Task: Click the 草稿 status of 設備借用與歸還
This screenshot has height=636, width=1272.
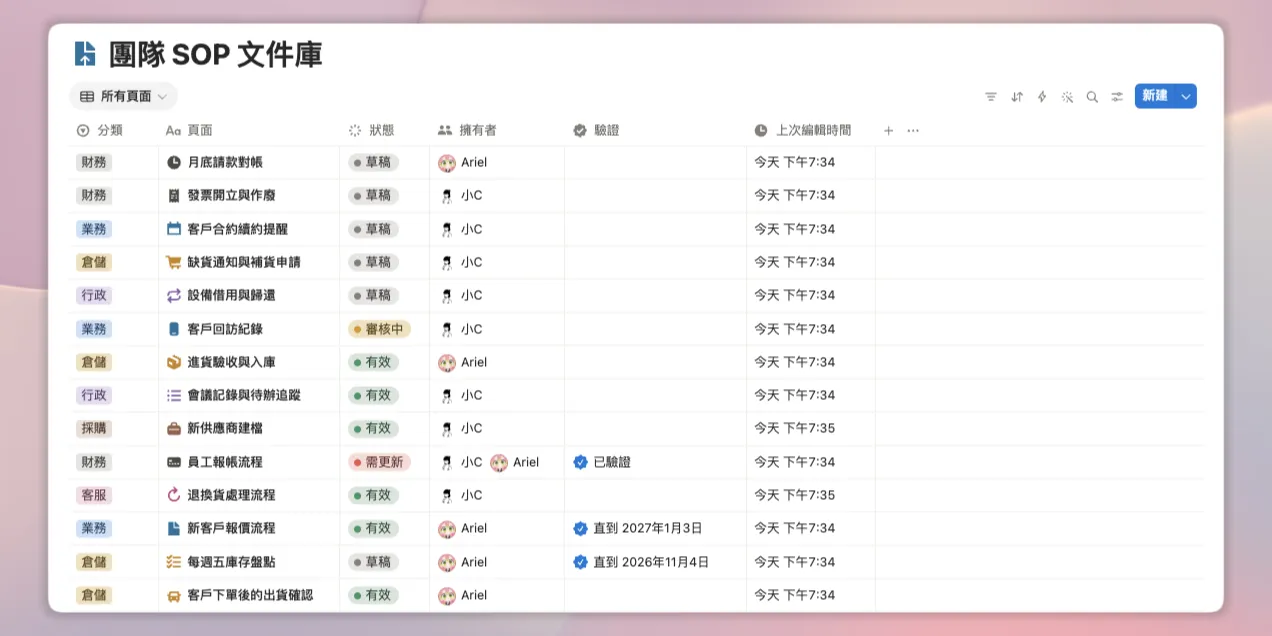Action: 373,295
